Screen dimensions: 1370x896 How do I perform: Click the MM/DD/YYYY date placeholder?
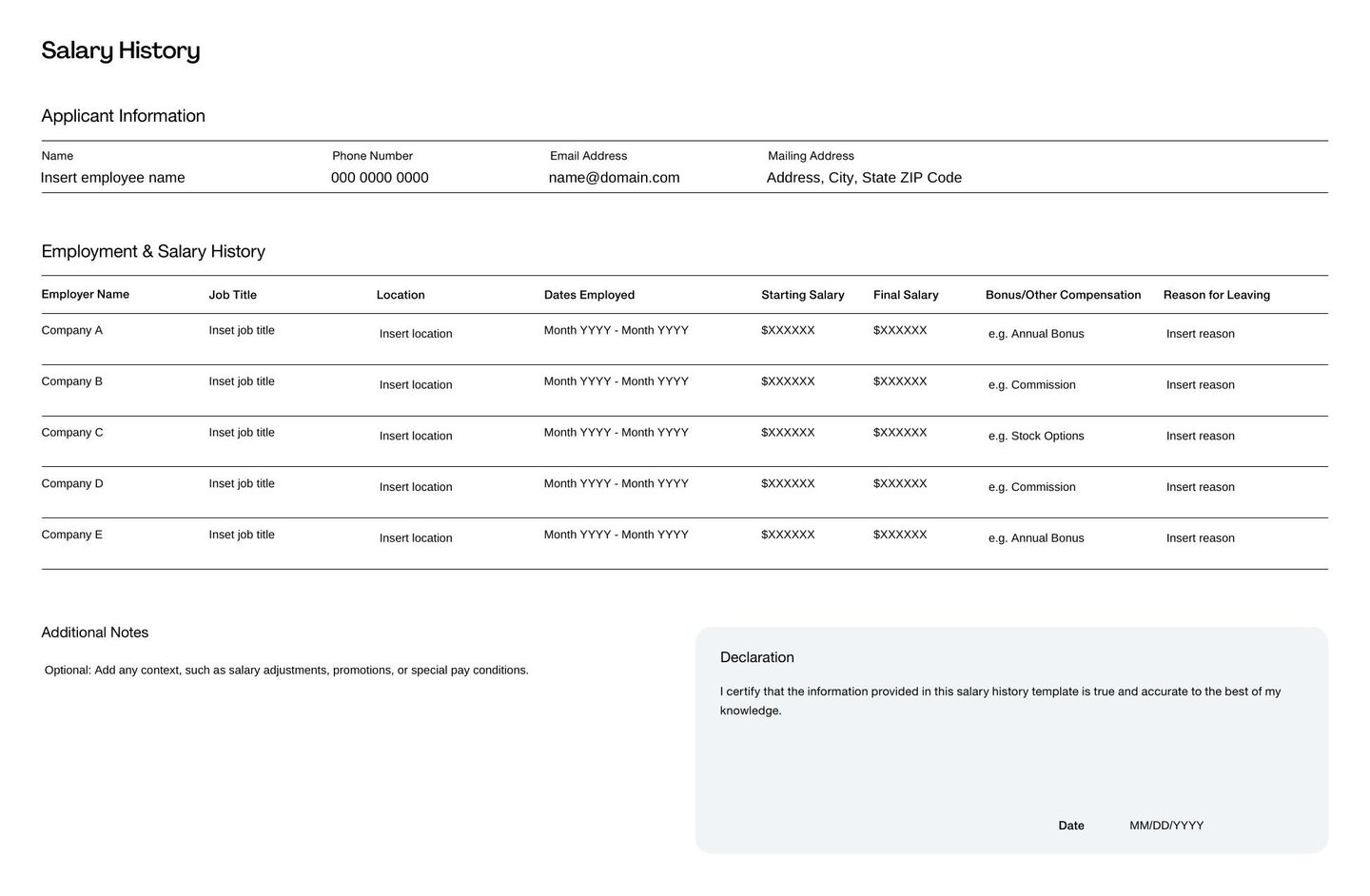1166,826
